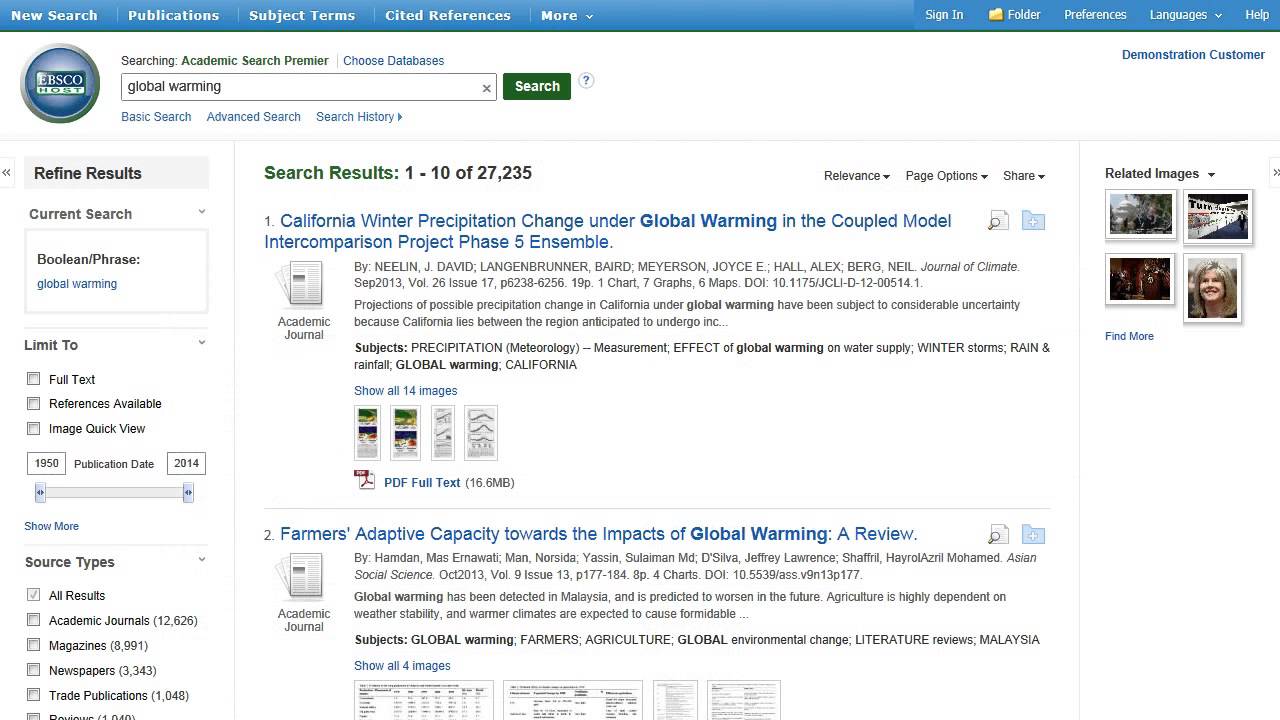The width and height of the screenshot is (1280, 720).
Task: Tick the Image Quick View checkbox
Action: click(34, 429)
